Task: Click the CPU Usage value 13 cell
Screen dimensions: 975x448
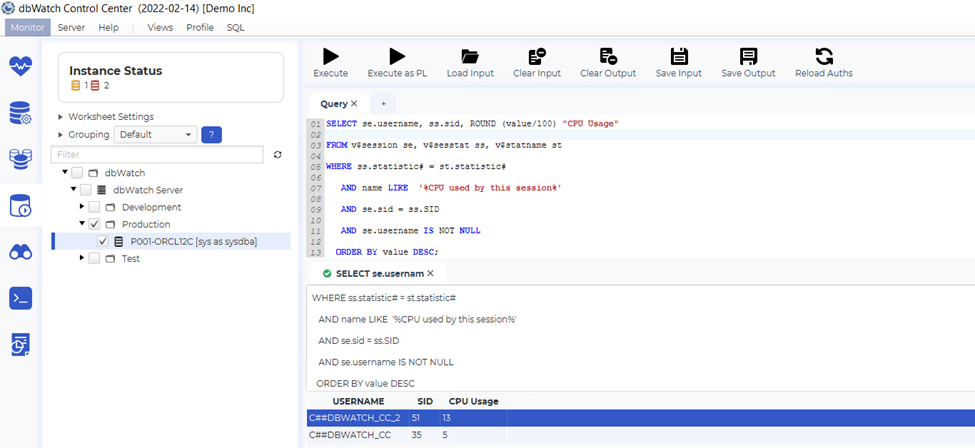Action: (x=473, y=418)
